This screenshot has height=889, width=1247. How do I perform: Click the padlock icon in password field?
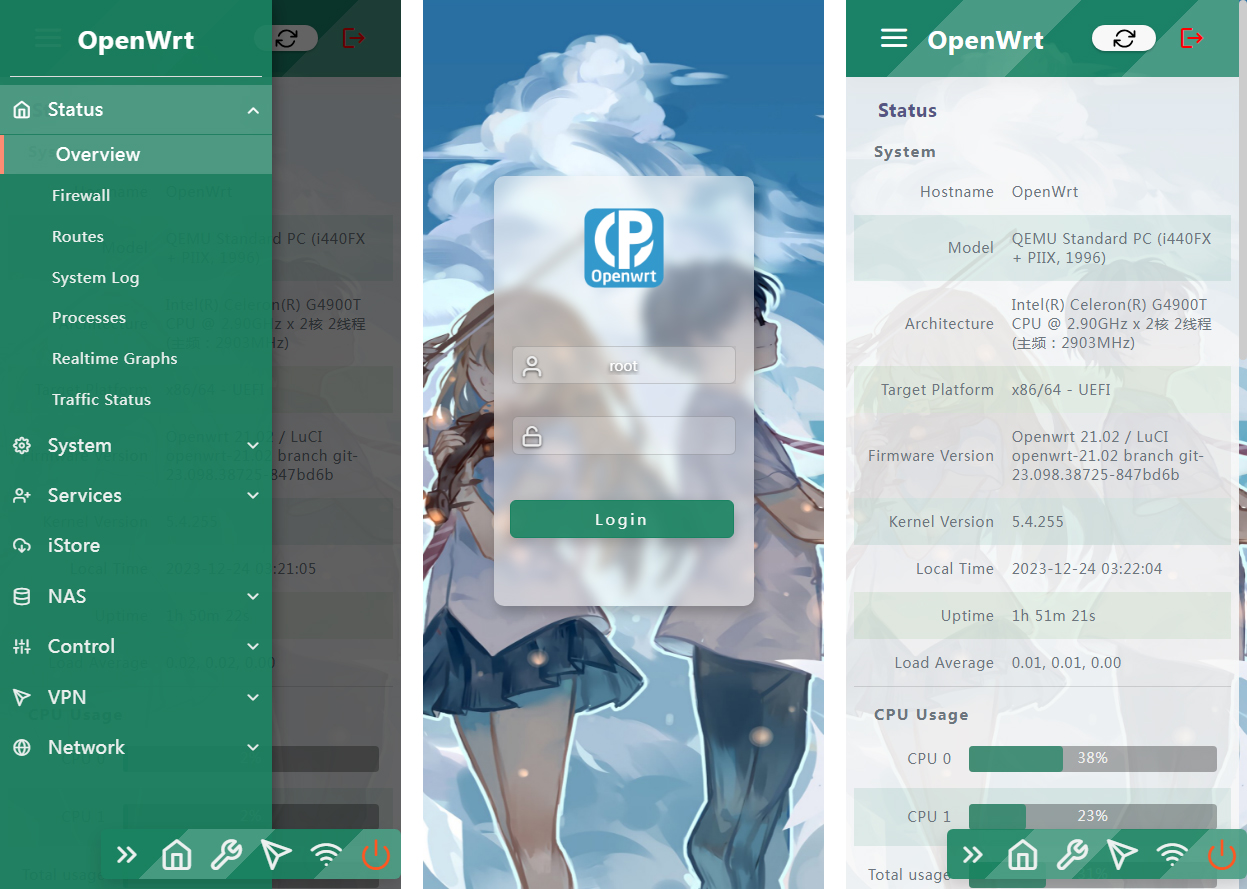[532, 436]
